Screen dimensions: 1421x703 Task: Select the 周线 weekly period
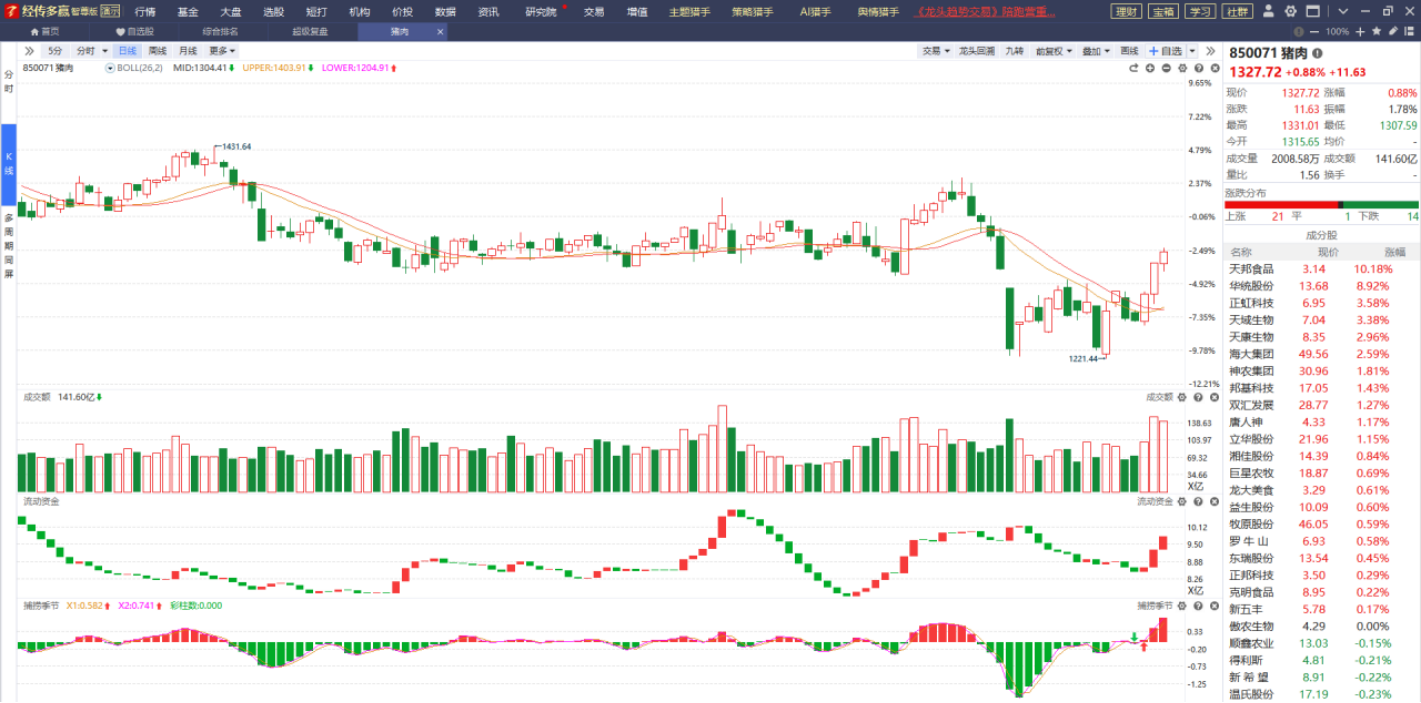158,50
